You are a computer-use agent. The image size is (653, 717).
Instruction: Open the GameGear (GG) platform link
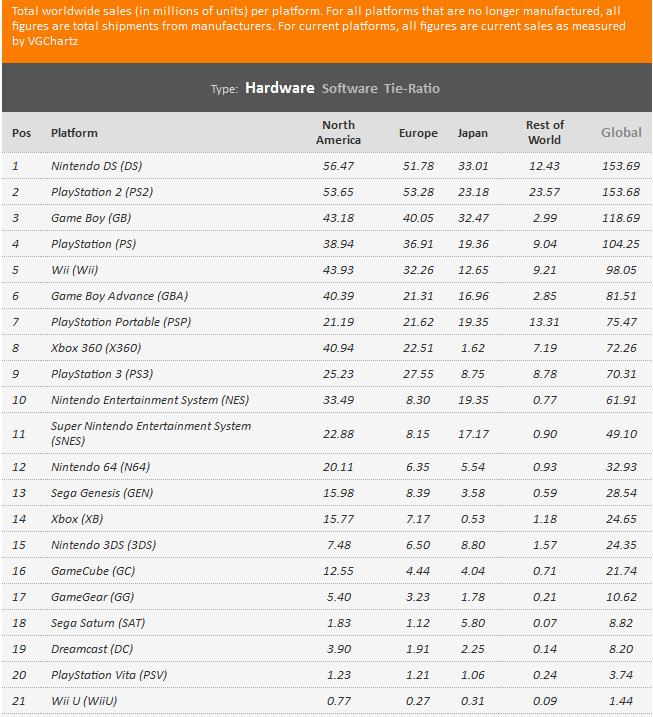tap(92, 598)
